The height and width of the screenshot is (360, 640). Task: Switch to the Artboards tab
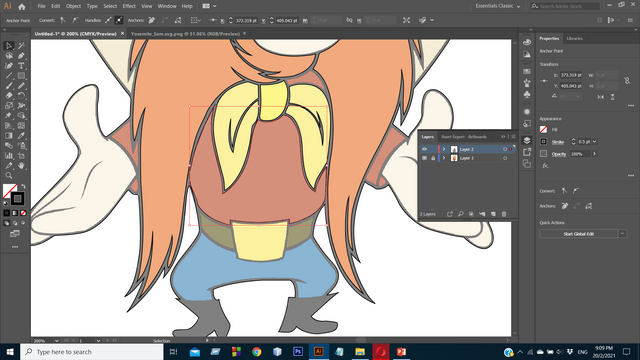click(478, 137)
